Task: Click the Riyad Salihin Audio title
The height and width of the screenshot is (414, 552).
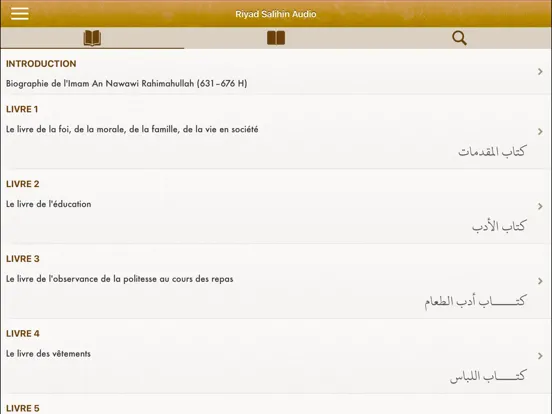Action: coord(276,14)
